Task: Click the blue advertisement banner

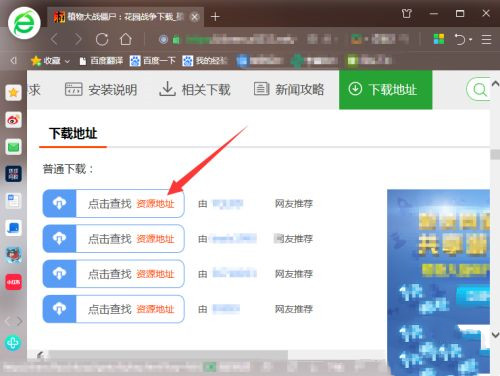Action: 438,281
